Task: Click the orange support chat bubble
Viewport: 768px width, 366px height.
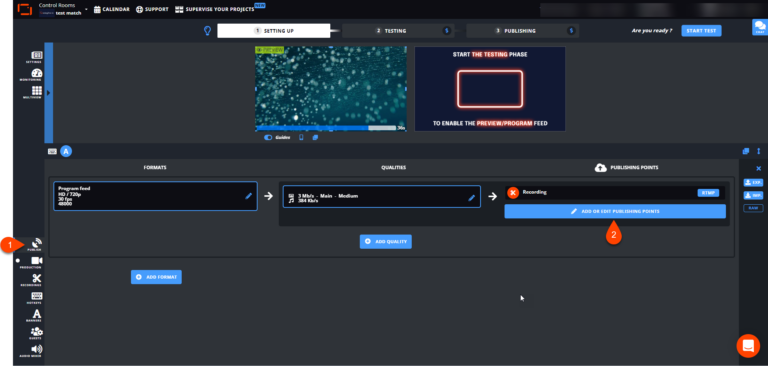Action: point(748,346)
